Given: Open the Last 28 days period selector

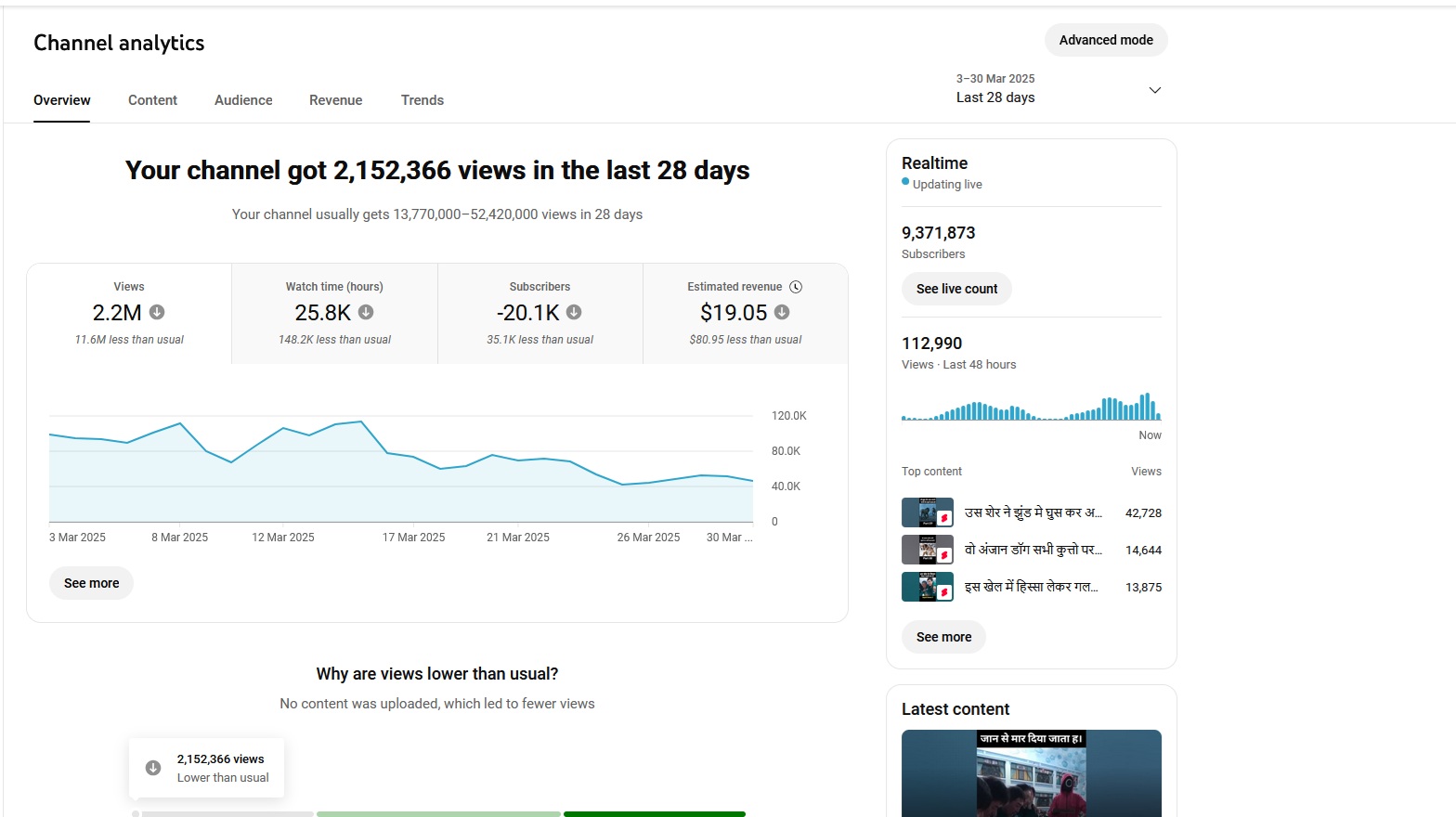Looking at the screenshot, I should [x=995, y=97].
